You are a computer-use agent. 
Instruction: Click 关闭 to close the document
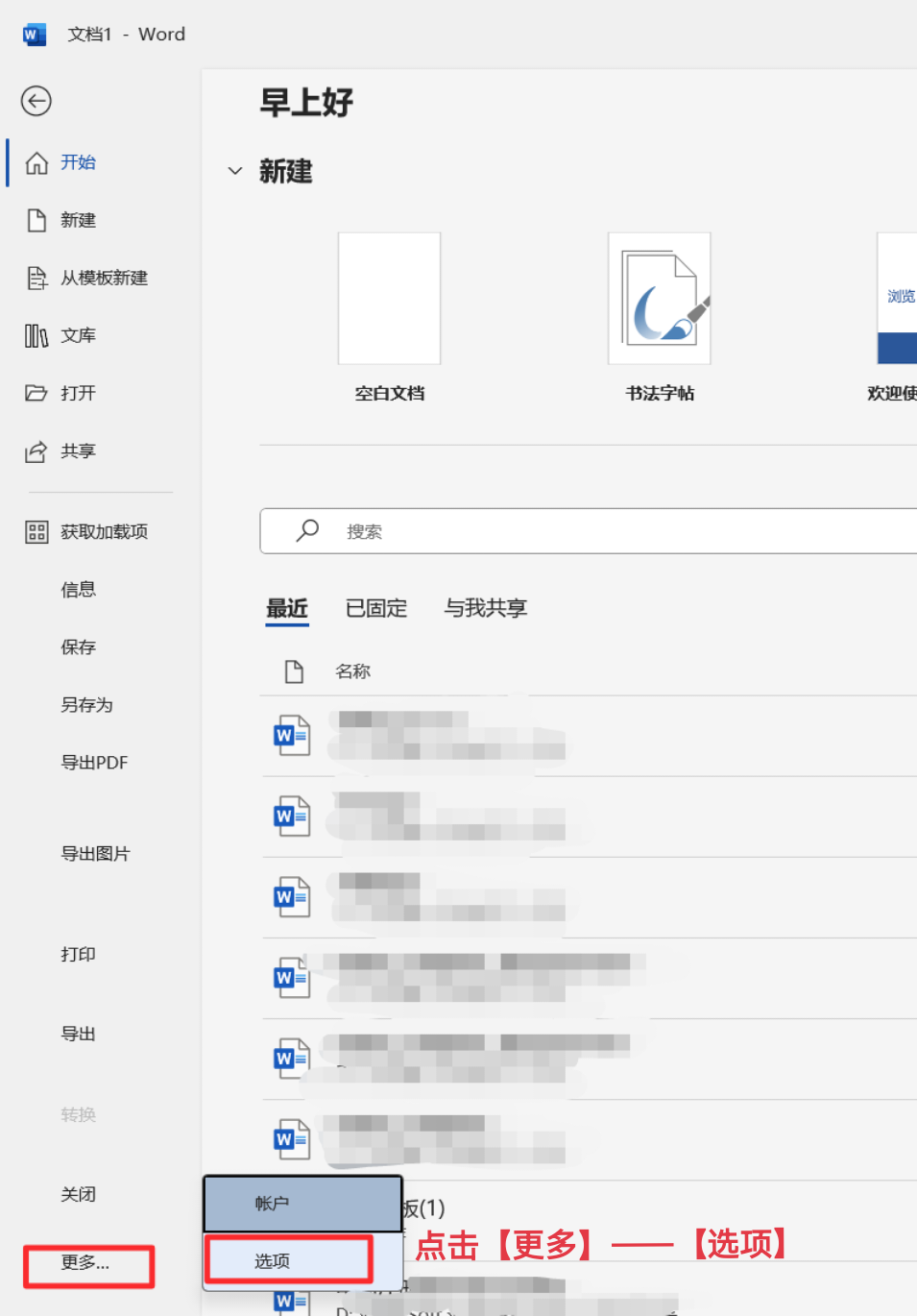click(x=78, y=1194)
